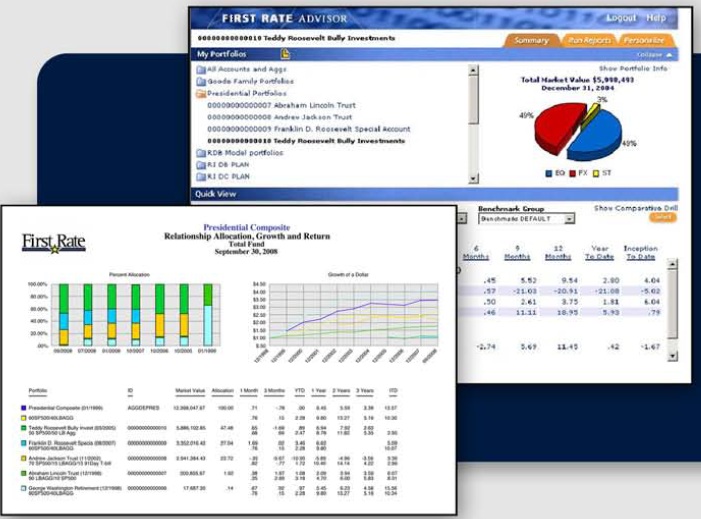Click Year To Date column header
This screenshot has width=701, height=519.
(x=600, y=253)
